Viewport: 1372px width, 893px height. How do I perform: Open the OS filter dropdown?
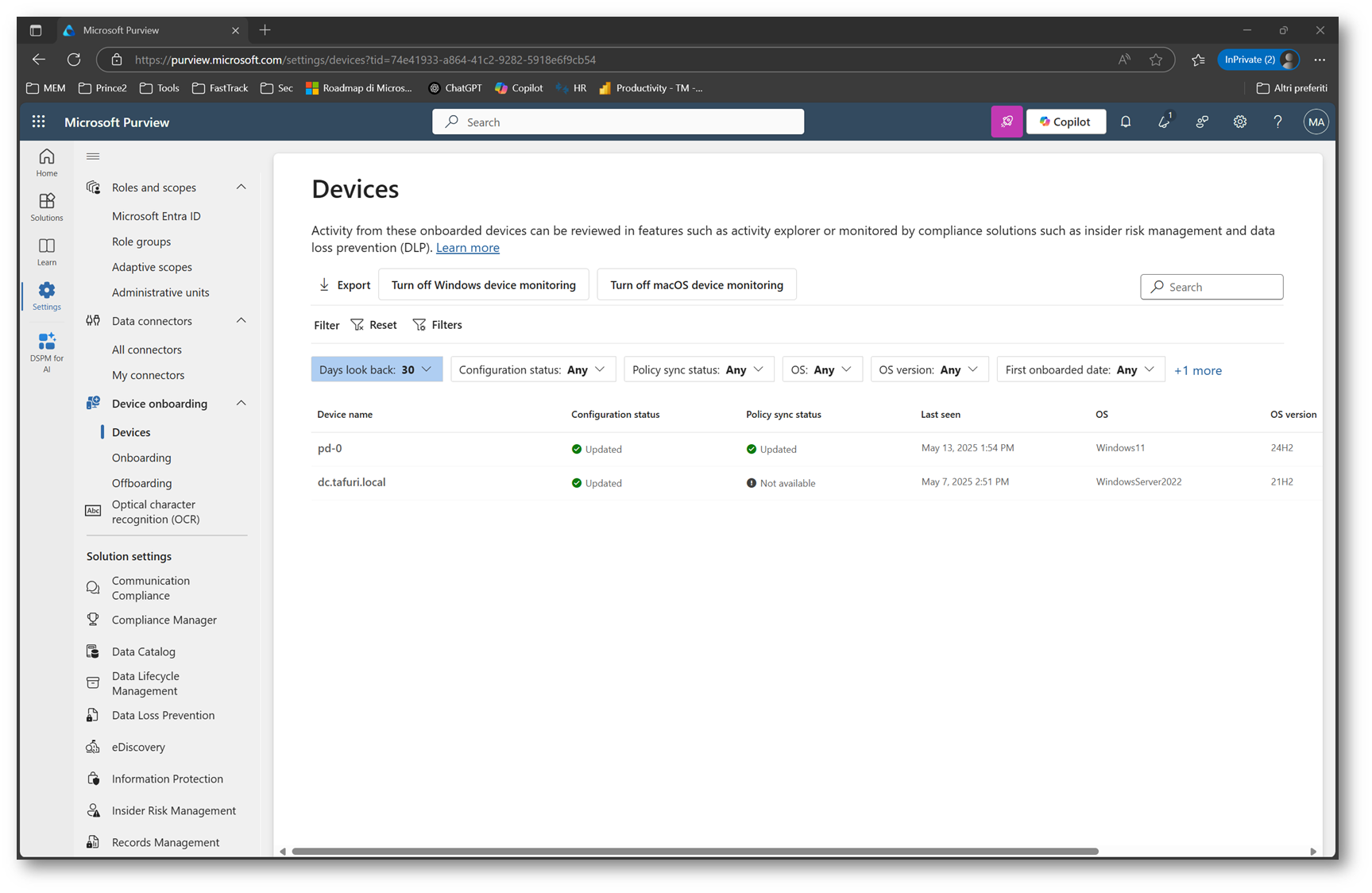(x=822, y=369)
